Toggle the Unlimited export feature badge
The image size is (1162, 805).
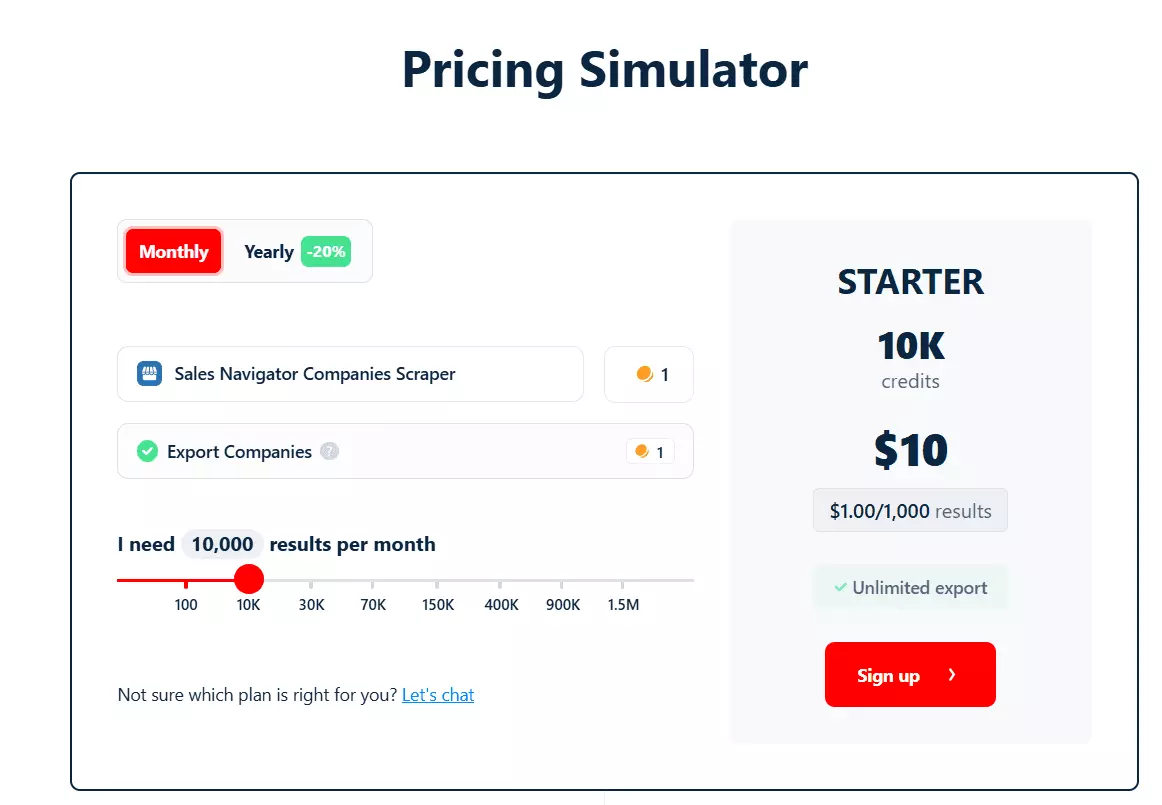coord(909,588)
